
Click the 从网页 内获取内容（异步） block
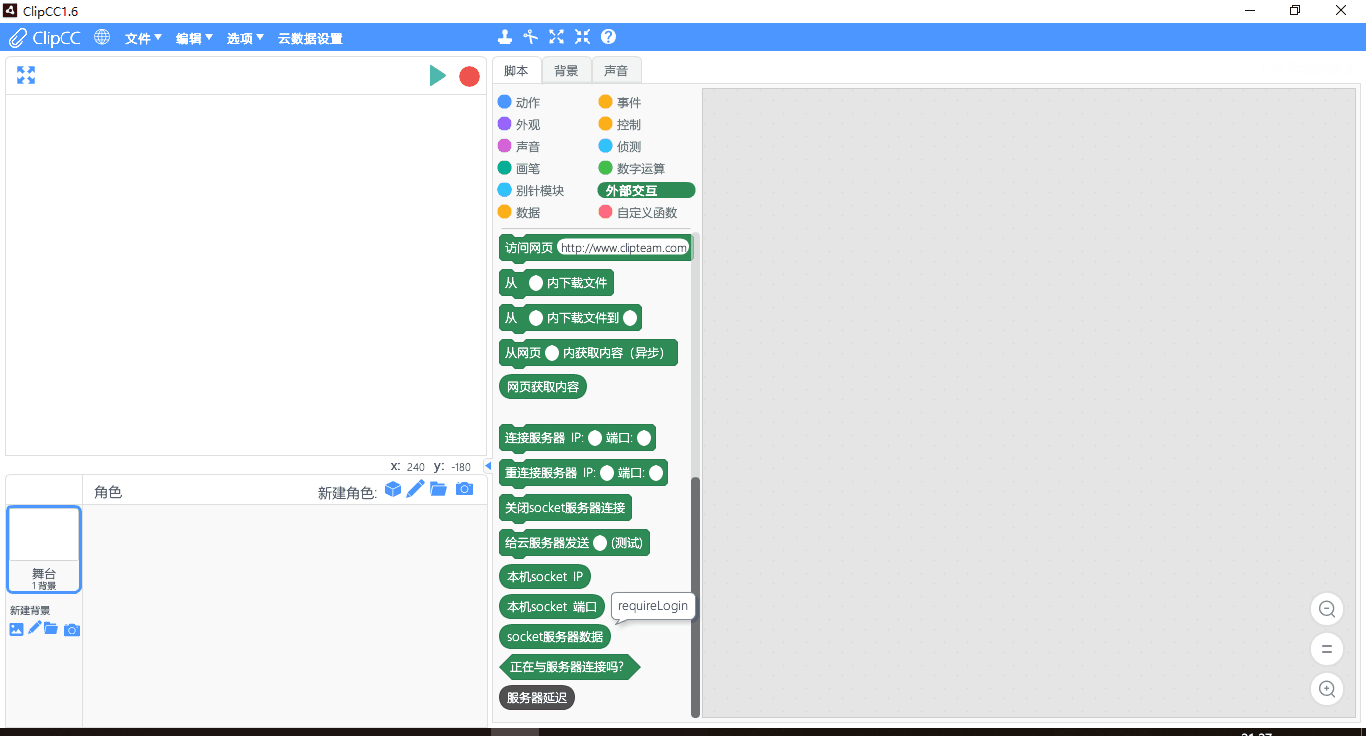click(x=588, y=353)
